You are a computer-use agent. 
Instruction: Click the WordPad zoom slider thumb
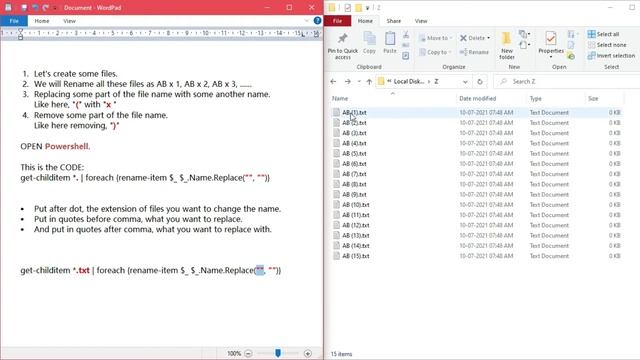click(x=278, y=353)
